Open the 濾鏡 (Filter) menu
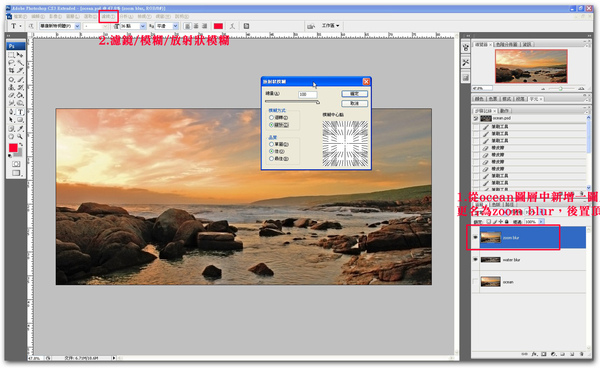This screenshot has width=600, height=368. pos(108,16)
